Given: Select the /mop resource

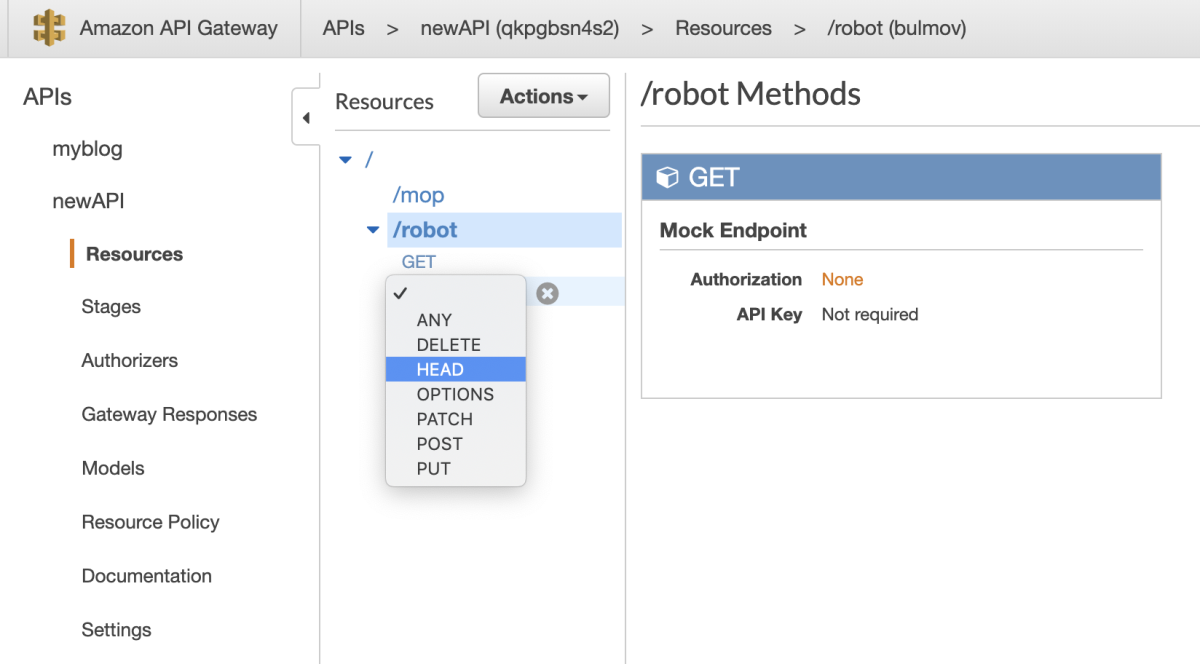Looking at the screenshot, I should (418, 196).
